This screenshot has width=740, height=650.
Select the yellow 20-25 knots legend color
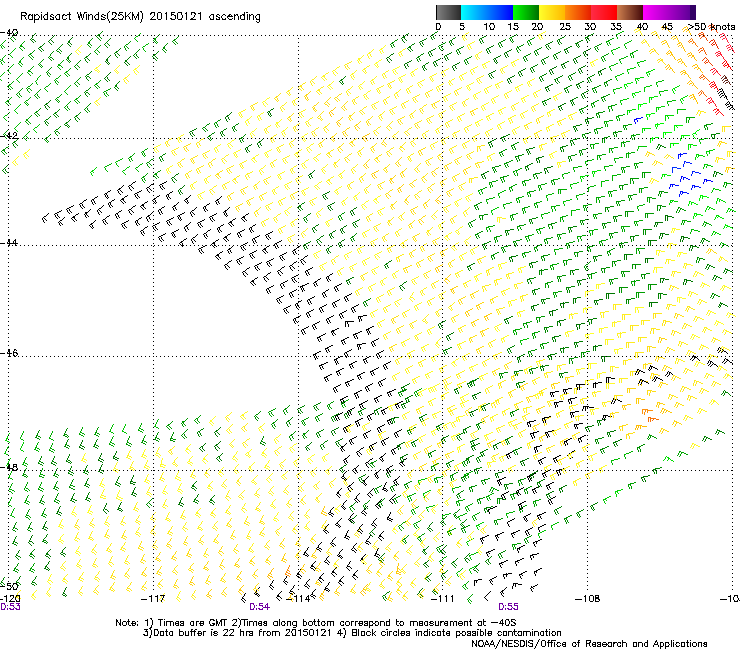point(552,12)
